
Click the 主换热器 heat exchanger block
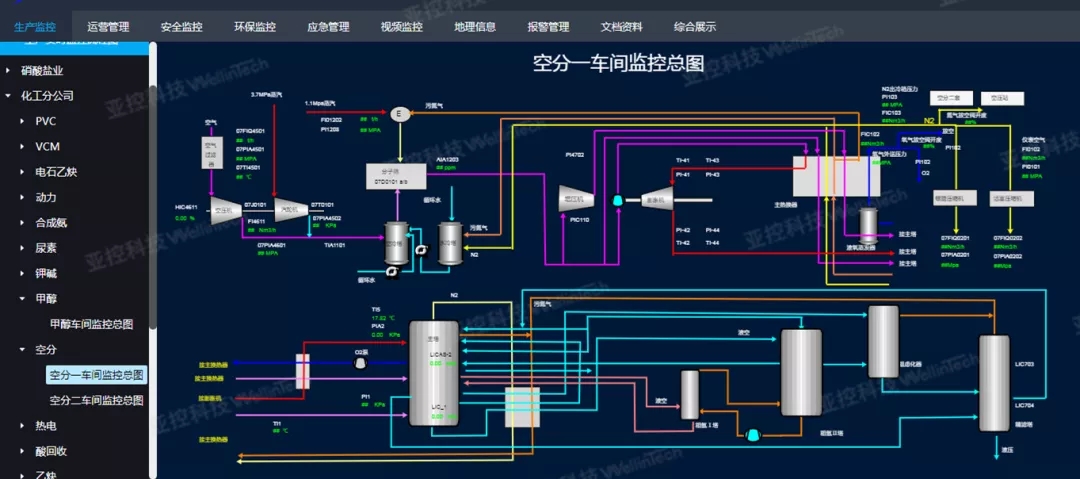pyautogui.click(x=835, y=176)
